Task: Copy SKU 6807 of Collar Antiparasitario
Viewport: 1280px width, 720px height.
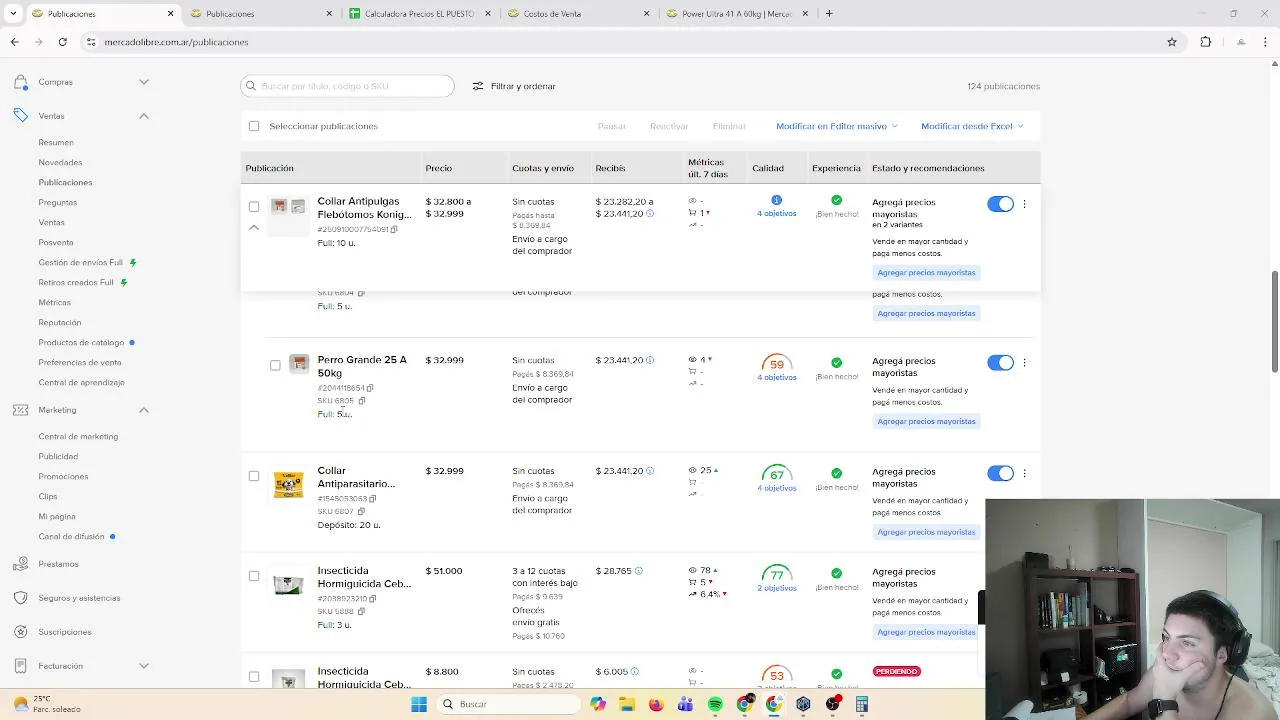Action: 361,511
